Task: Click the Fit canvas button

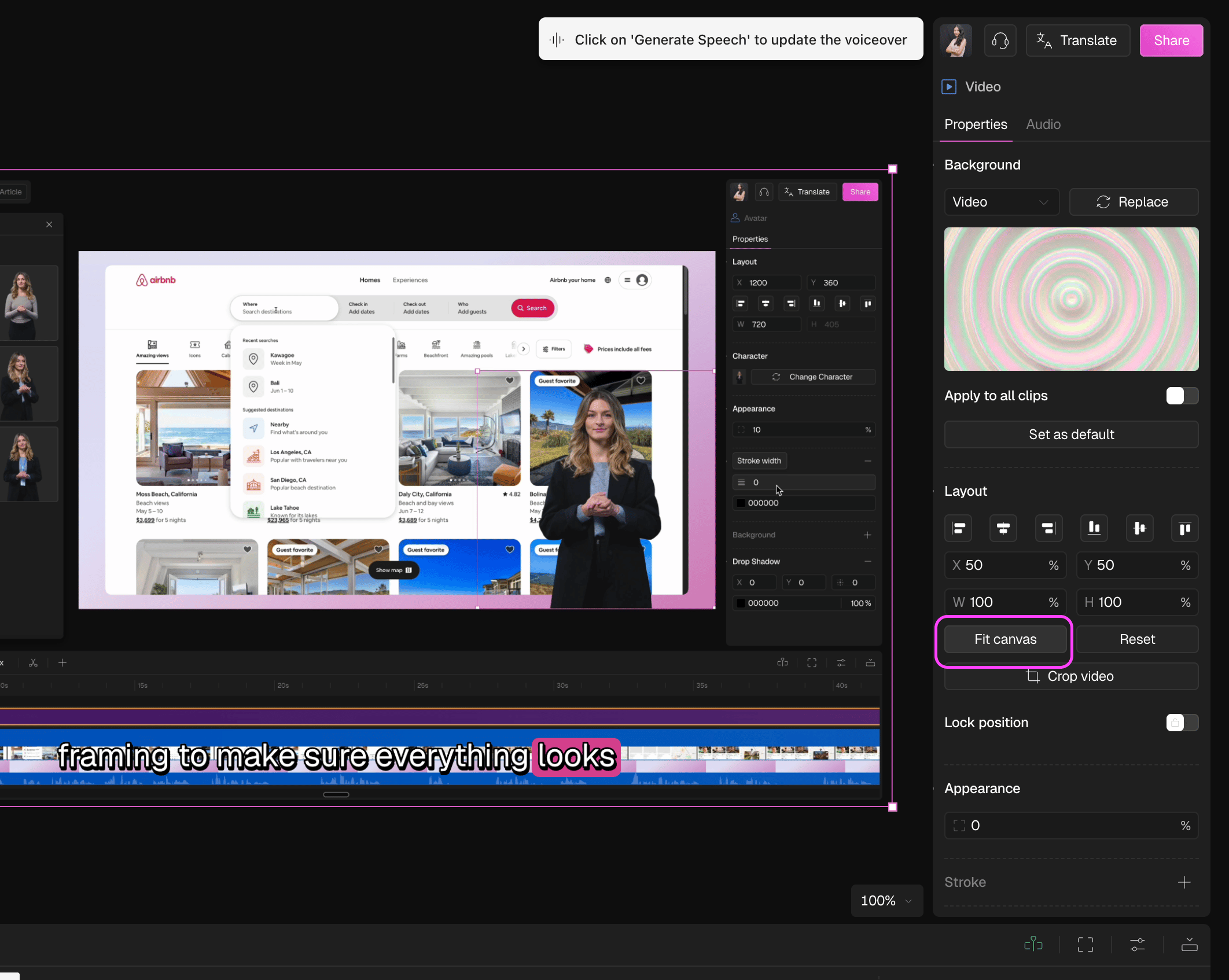Action: [x=1005, y=639]
